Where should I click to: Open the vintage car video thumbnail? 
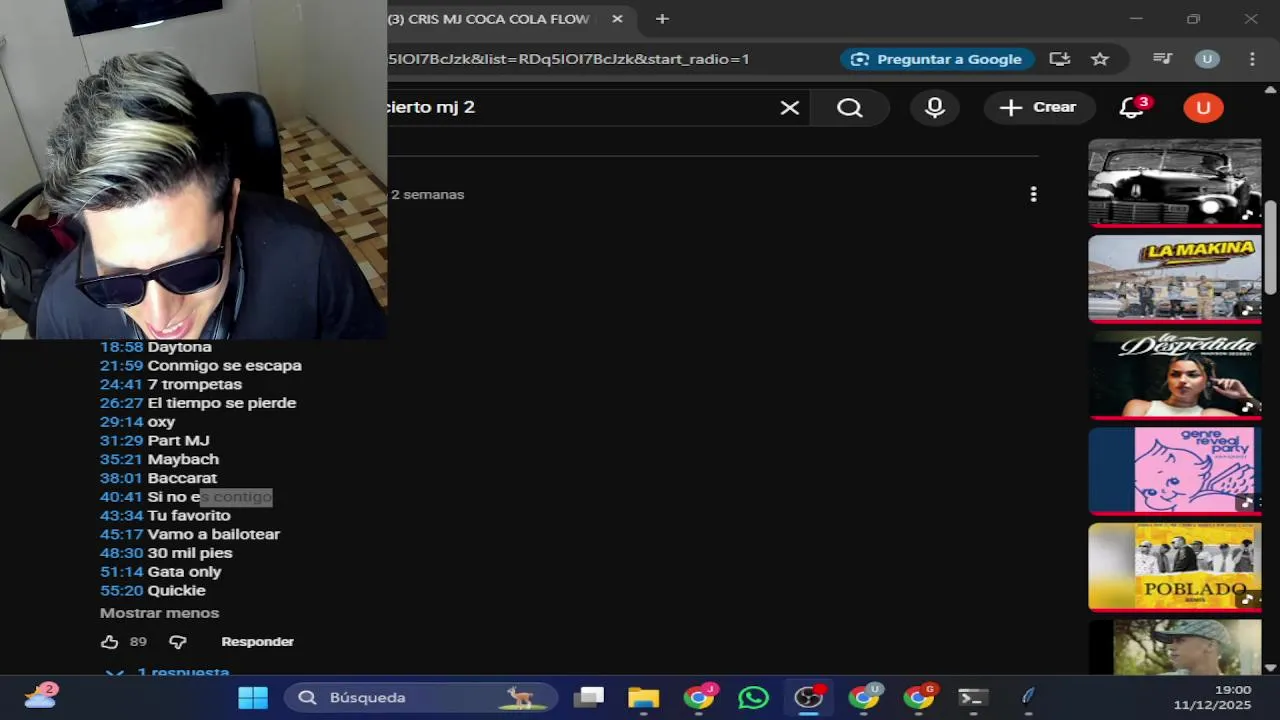[1175, 182]
